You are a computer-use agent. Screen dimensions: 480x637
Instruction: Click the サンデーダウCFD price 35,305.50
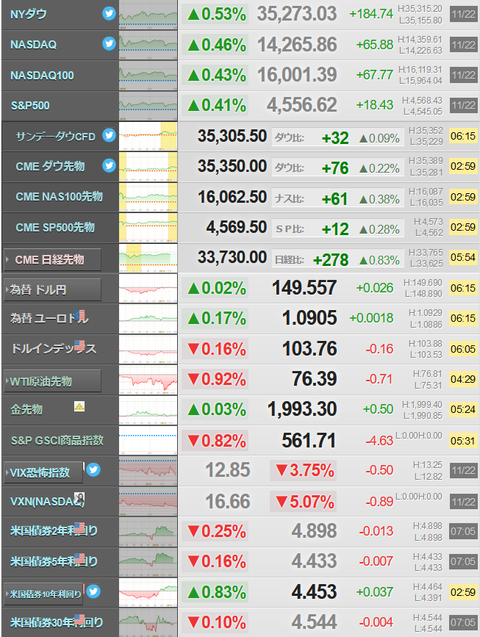point(232,136)
